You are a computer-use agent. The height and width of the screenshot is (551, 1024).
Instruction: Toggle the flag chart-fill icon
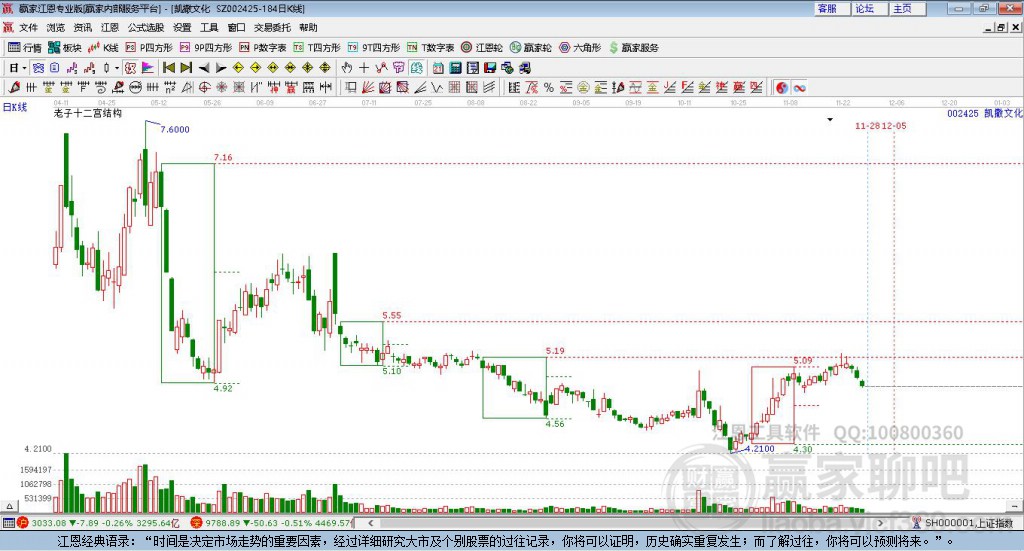(x=148, y=68)
